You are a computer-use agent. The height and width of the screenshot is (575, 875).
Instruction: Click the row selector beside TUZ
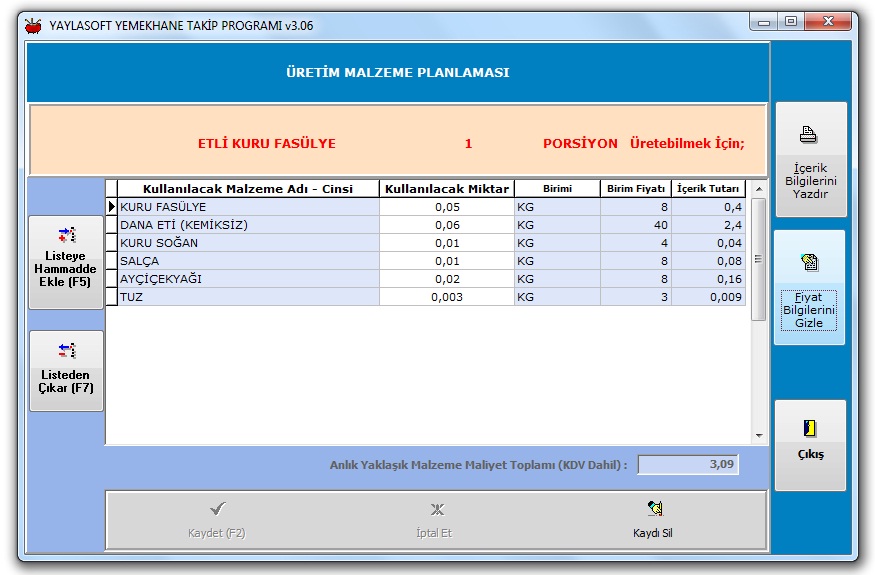pyautogui.click(x=112, y=297)
